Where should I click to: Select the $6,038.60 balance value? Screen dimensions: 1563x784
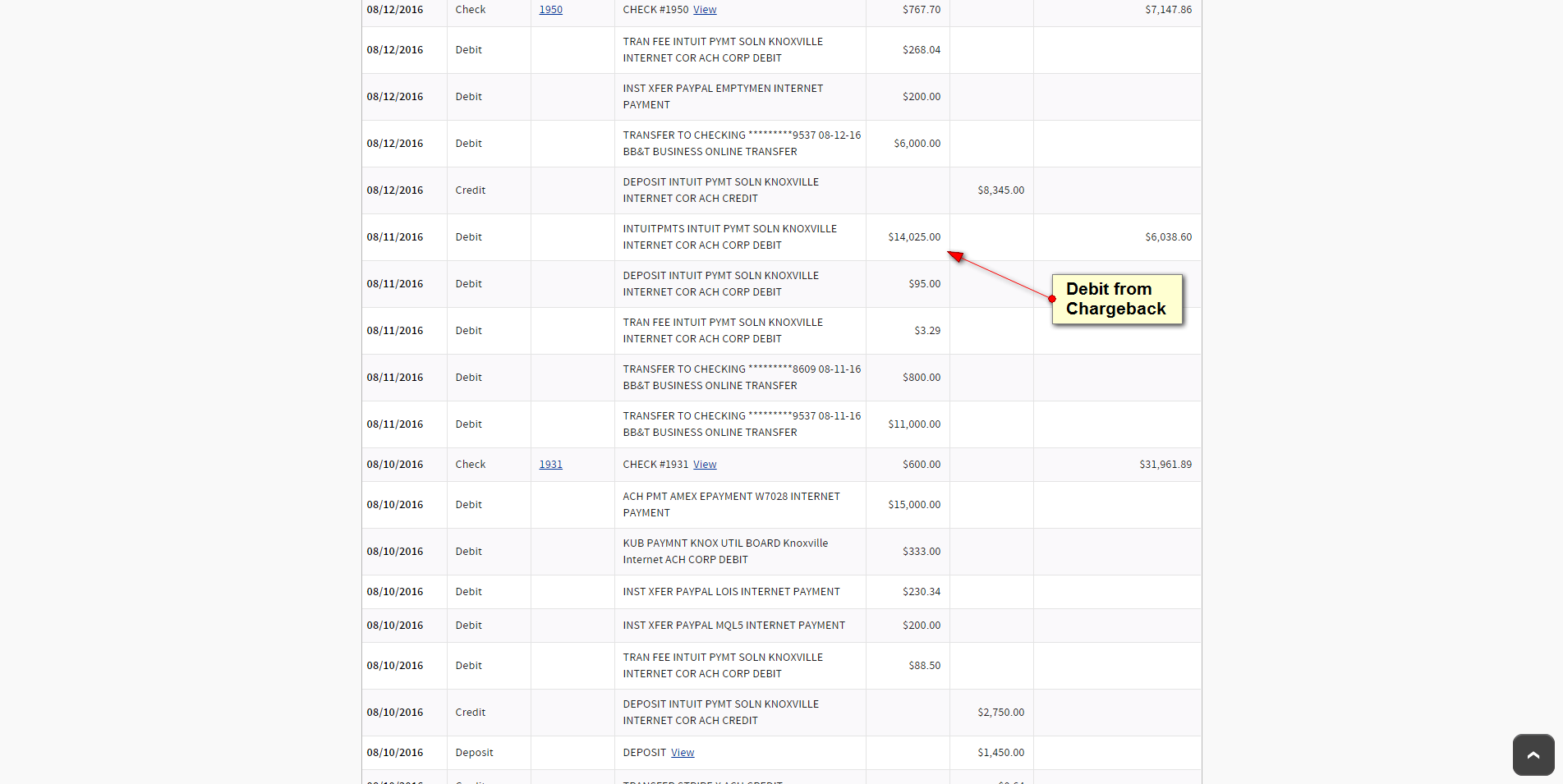click(x=1168, y=237)
